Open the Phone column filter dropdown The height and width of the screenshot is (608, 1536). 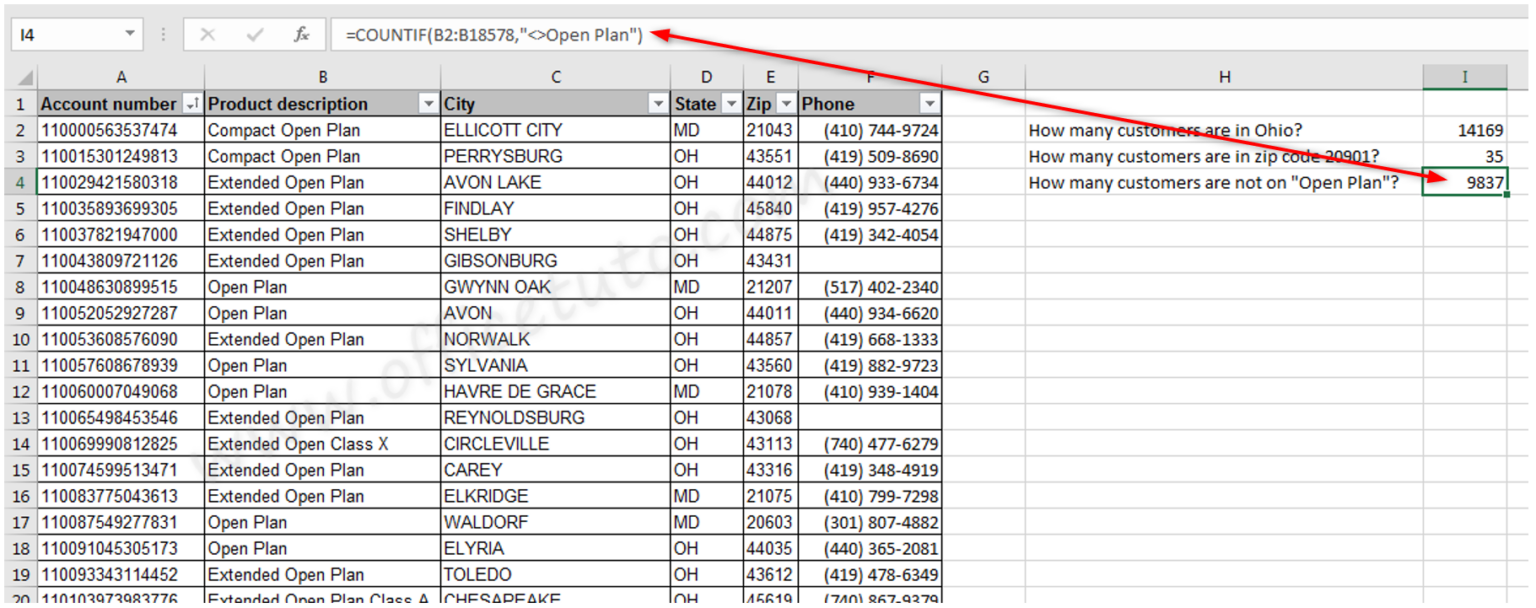[929, 104]
